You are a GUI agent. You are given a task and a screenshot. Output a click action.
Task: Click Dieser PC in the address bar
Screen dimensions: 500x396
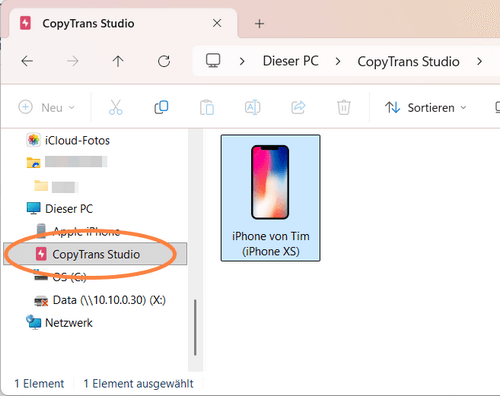coord(290,61)
